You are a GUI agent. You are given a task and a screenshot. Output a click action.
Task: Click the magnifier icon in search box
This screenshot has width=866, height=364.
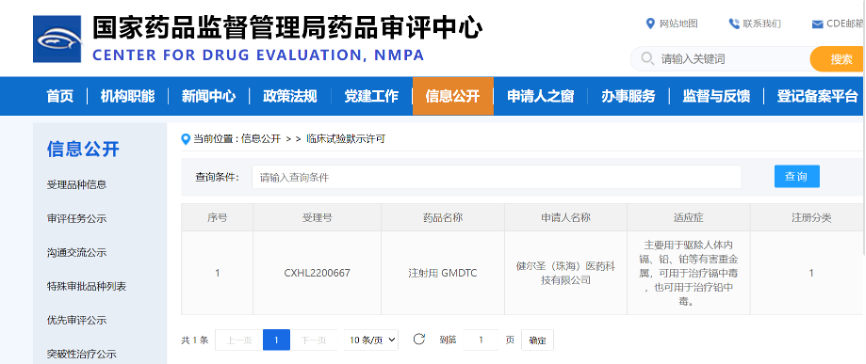[647, 59]
